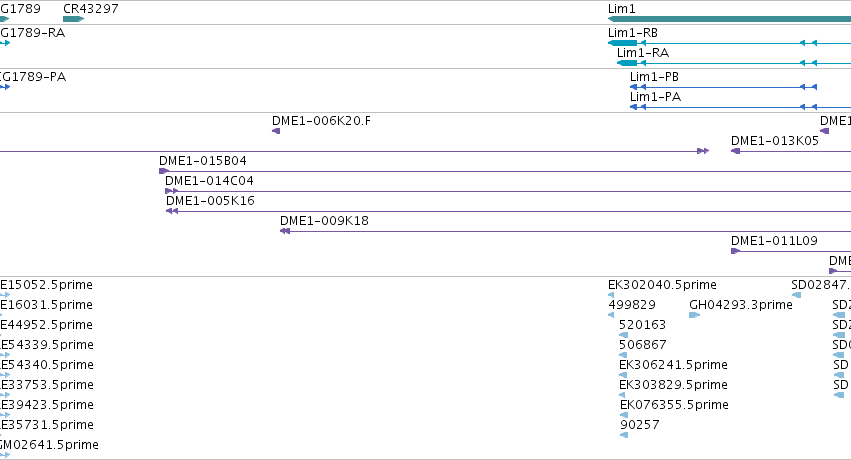
Task: Click the DME1-011L09 clone label
Action: [x=774, y=240]
